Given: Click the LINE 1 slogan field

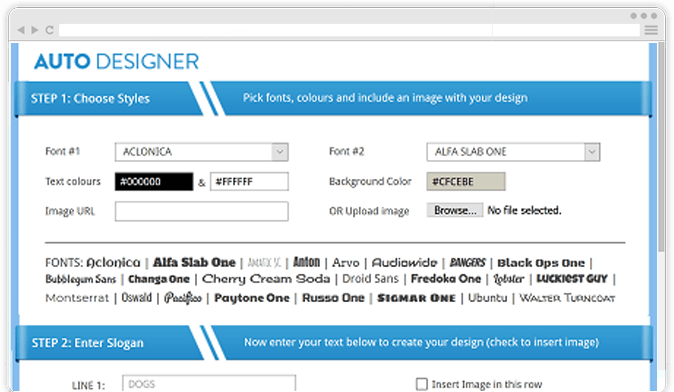Looking at the screenshot, I should (209, 383).
